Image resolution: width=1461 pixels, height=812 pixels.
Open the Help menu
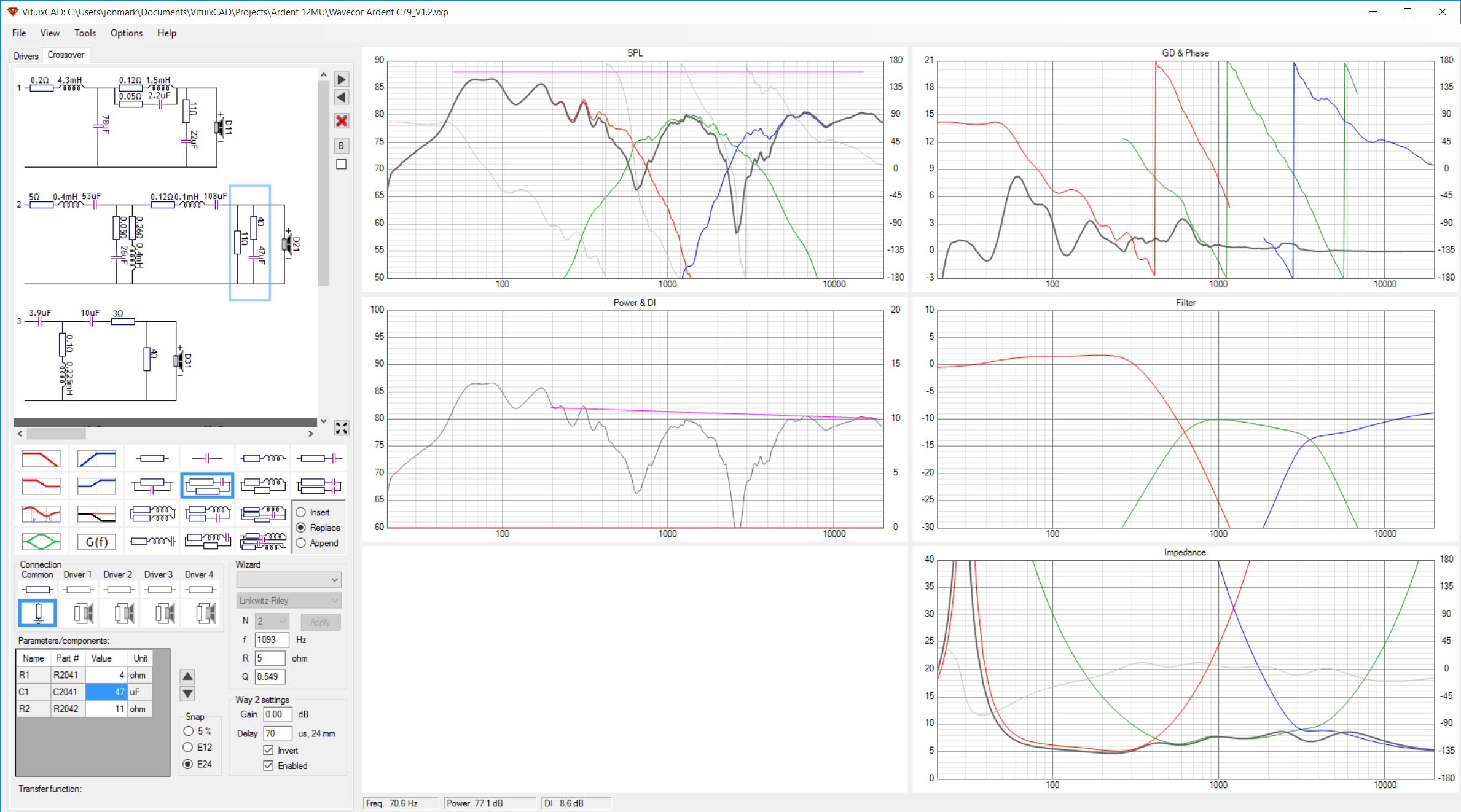pos(166,33)
